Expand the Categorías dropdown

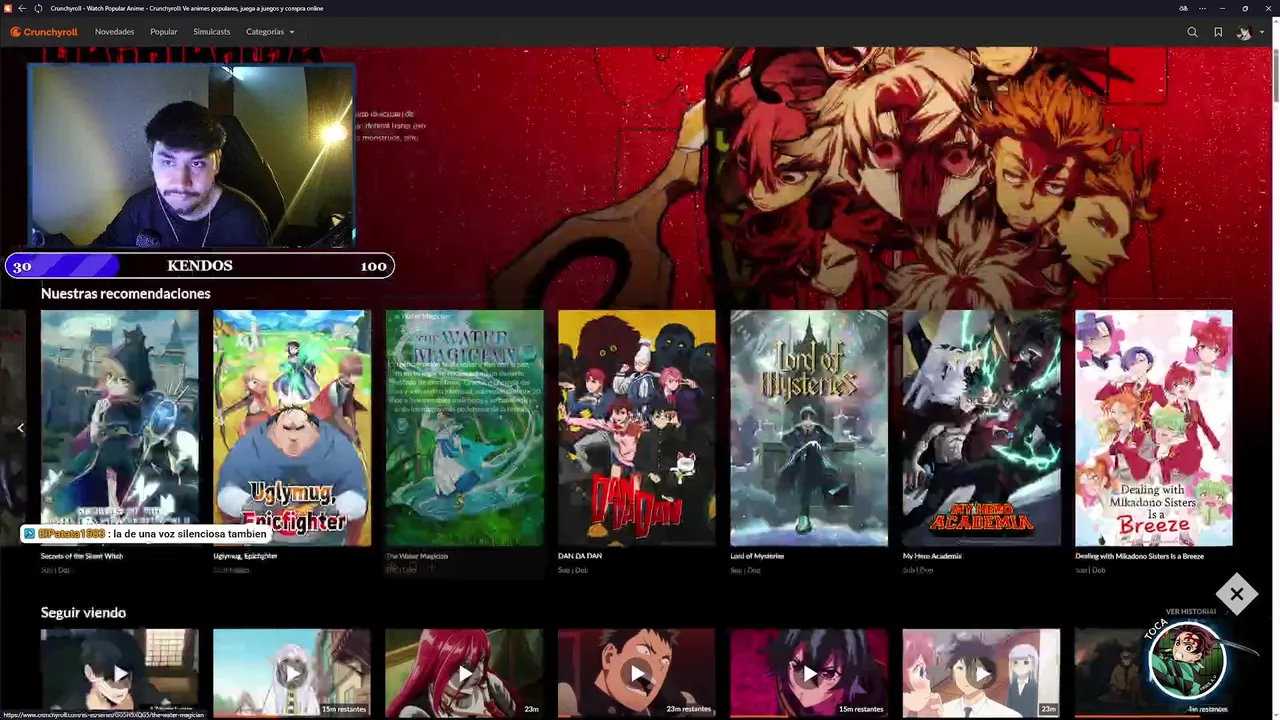pos(270,32)
